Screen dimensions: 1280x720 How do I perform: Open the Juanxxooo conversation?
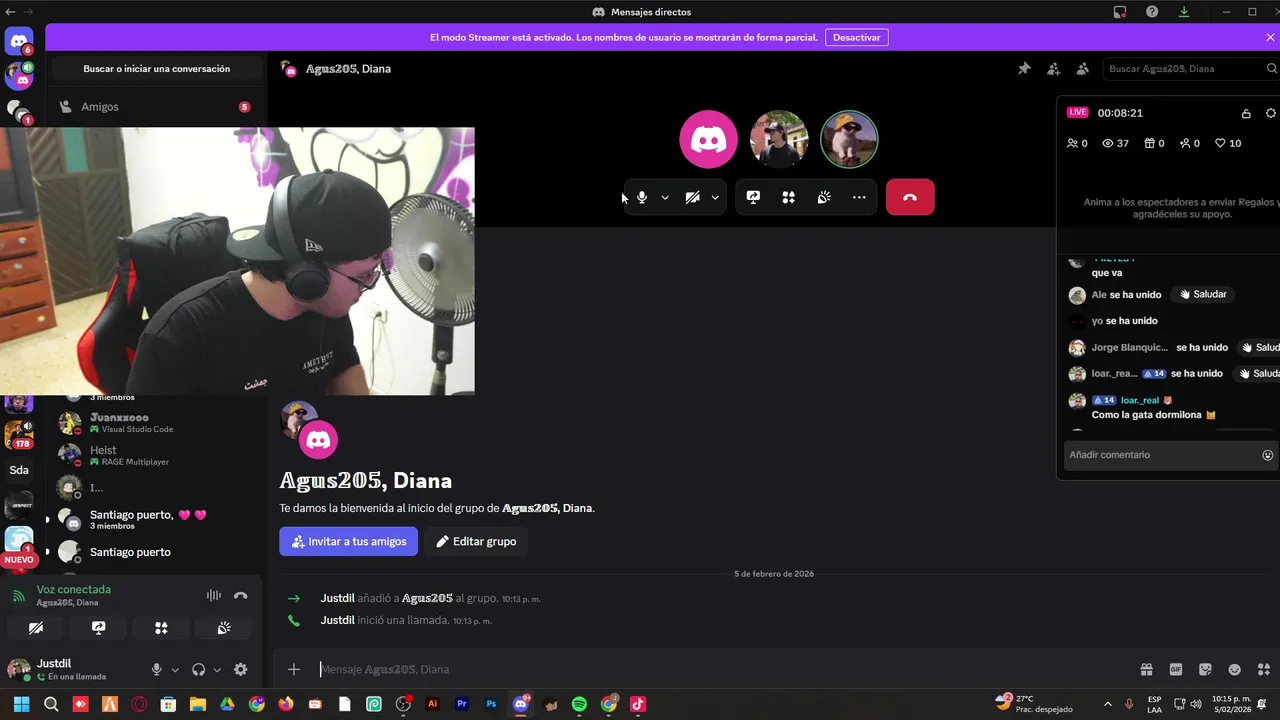(x=155, y=423)
